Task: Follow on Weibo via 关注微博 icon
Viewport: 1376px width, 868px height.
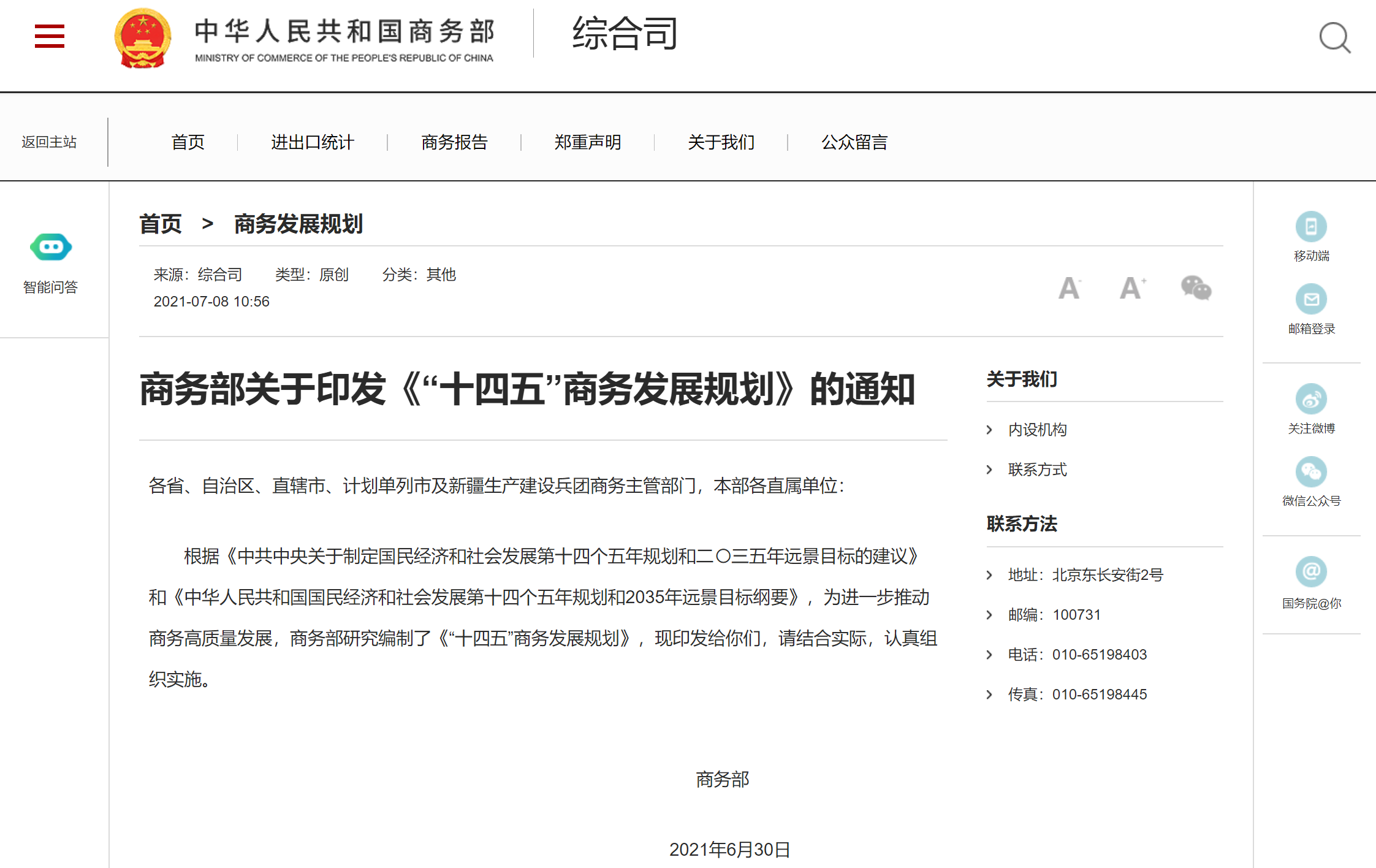Action: (1311, 399)
